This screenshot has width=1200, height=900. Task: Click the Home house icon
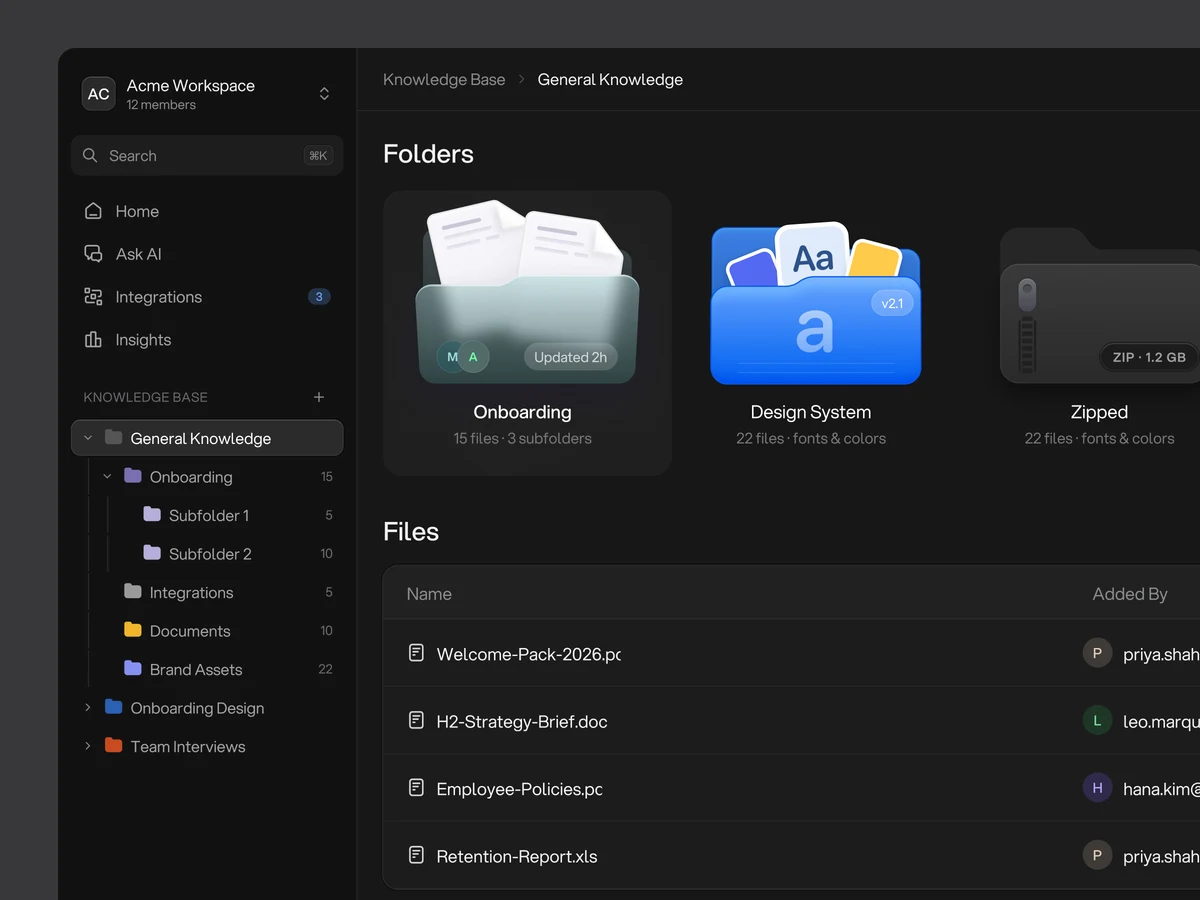(x=93, y=211)
